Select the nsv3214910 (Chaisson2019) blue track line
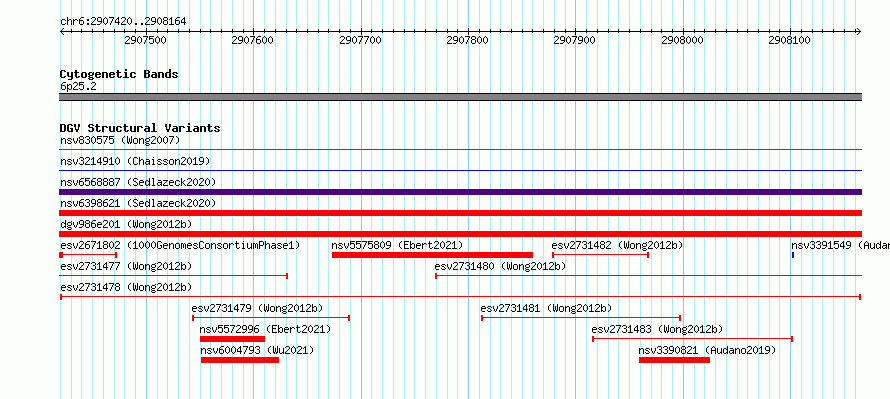Viewport: 890px width, 399px height. (461, 170)
